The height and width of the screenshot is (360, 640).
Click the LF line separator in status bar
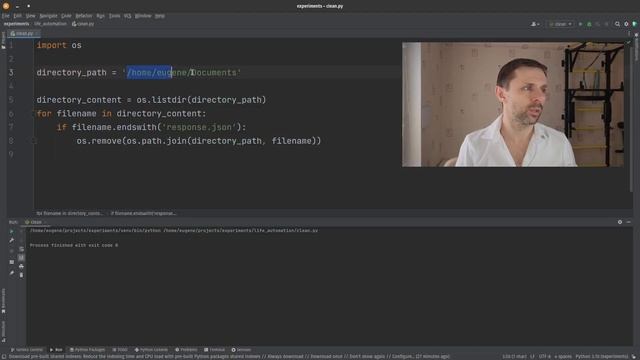coord(532,357)
